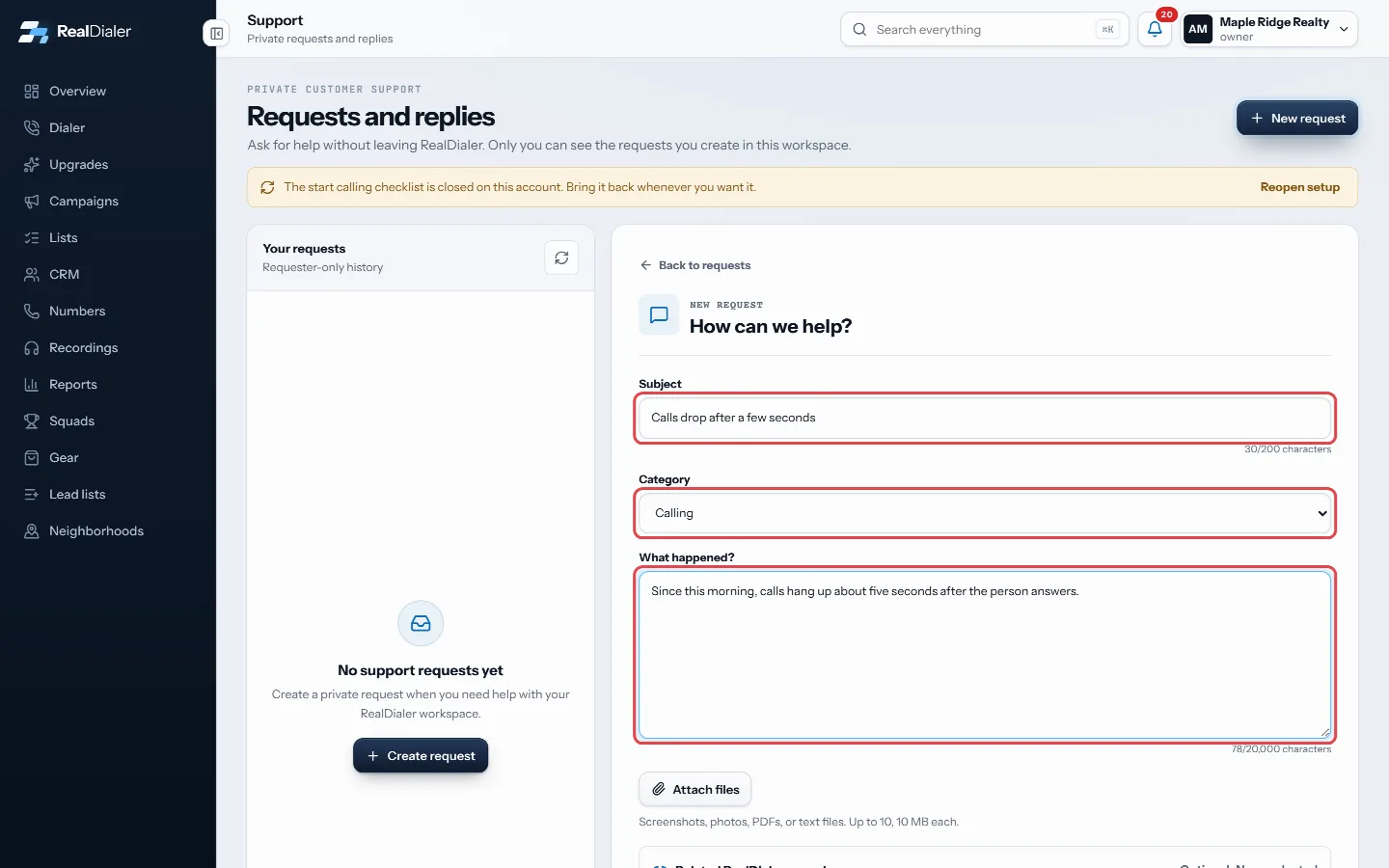
Task: Click the New request button
Action: [x=1297, y=119]
